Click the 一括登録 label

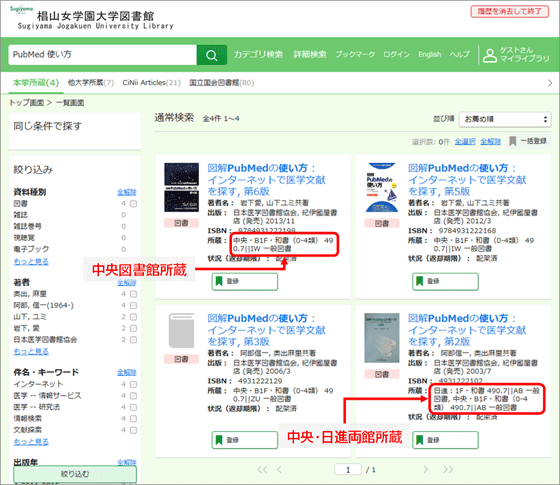click(x=533, y=141)
